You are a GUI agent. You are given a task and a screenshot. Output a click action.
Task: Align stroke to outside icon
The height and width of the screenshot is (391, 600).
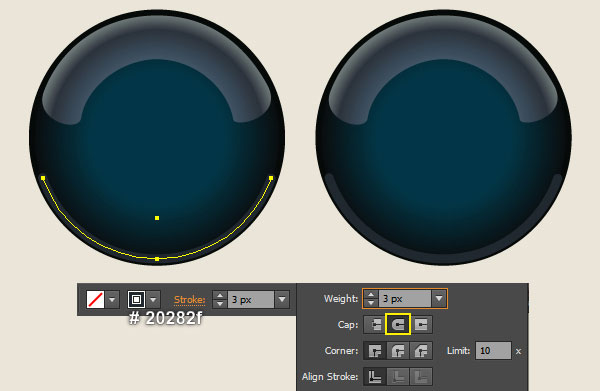(x=421, y=376)
